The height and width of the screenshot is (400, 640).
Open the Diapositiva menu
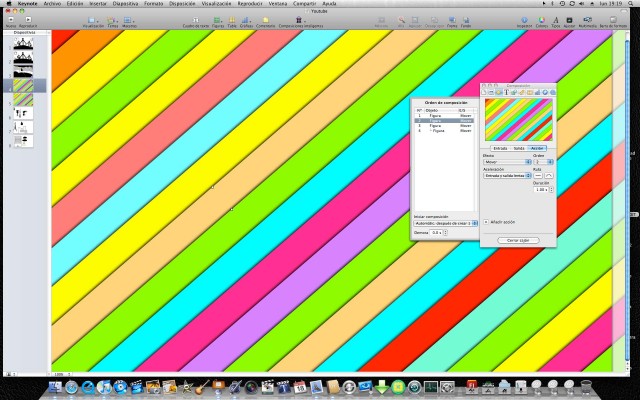coord(126,3)
